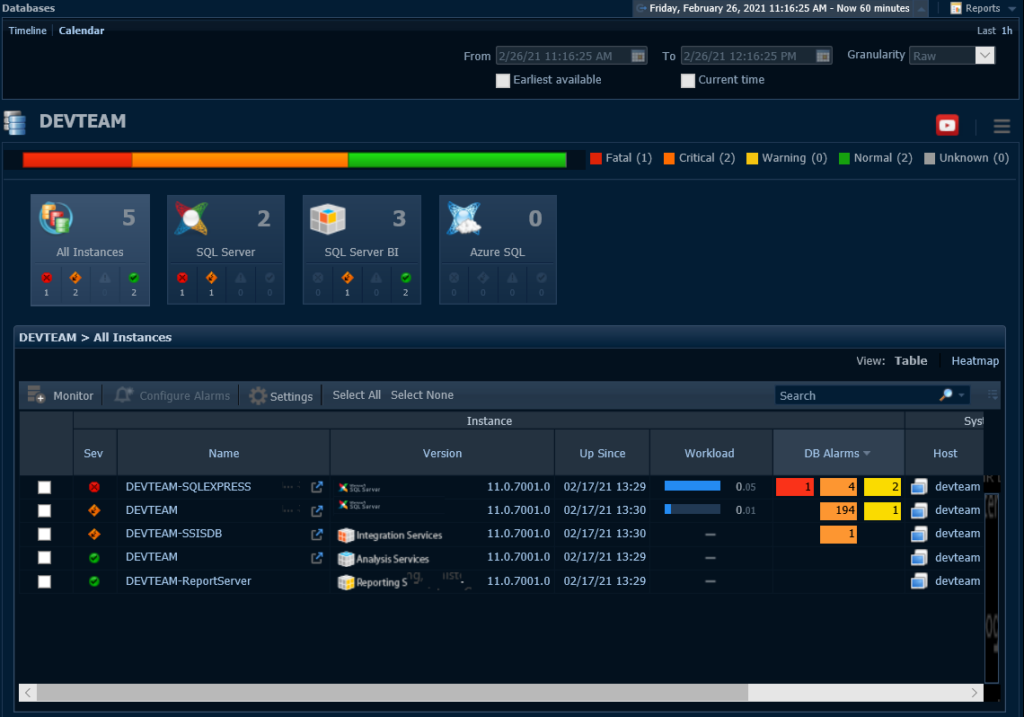This screenshot has height=717, width=1024.
Task: Click the Monitor button
Action: coord(61,395)
